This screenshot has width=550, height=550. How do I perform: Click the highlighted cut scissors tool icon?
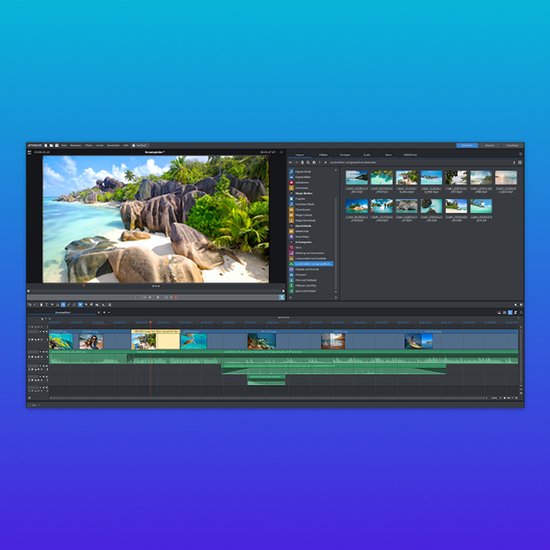[x=80, y=305]
